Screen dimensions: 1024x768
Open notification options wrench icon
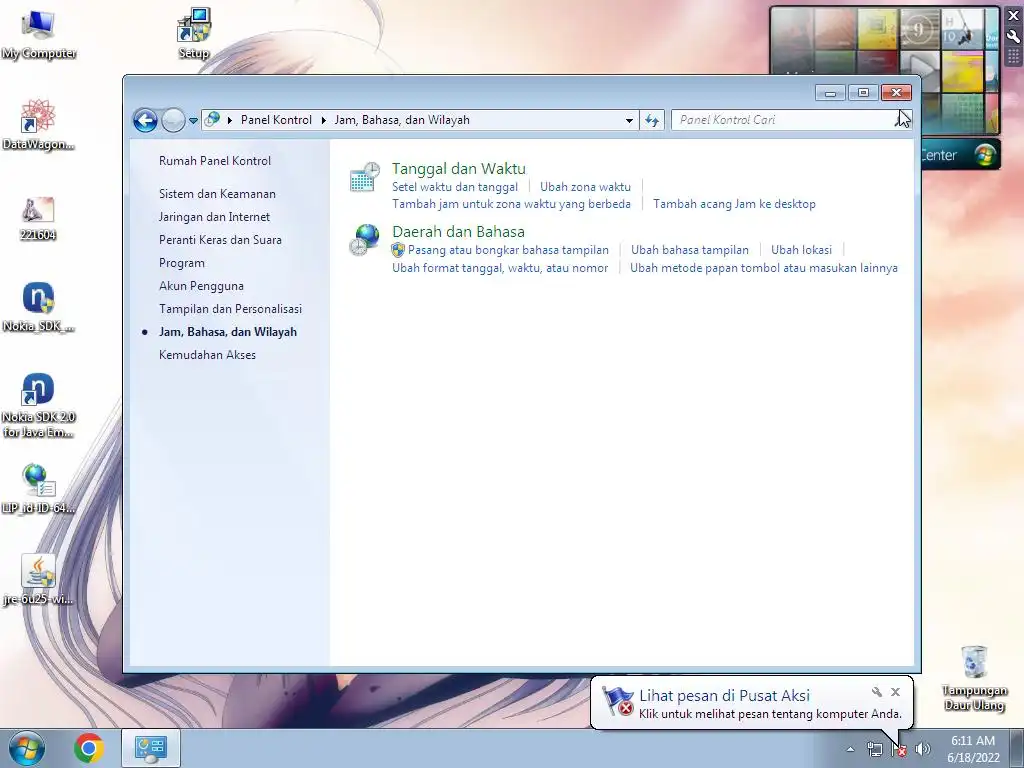click(x=877, y=692)
